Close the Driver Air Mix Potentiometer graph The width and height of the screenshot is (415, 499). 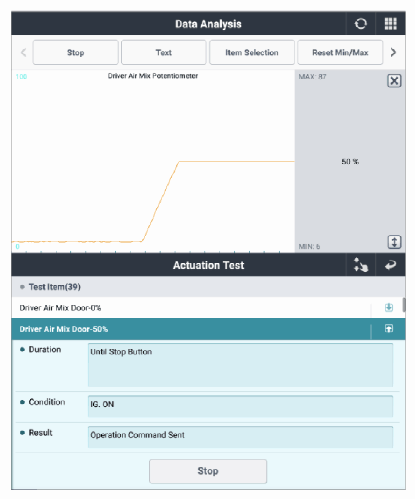pos(394,81)
